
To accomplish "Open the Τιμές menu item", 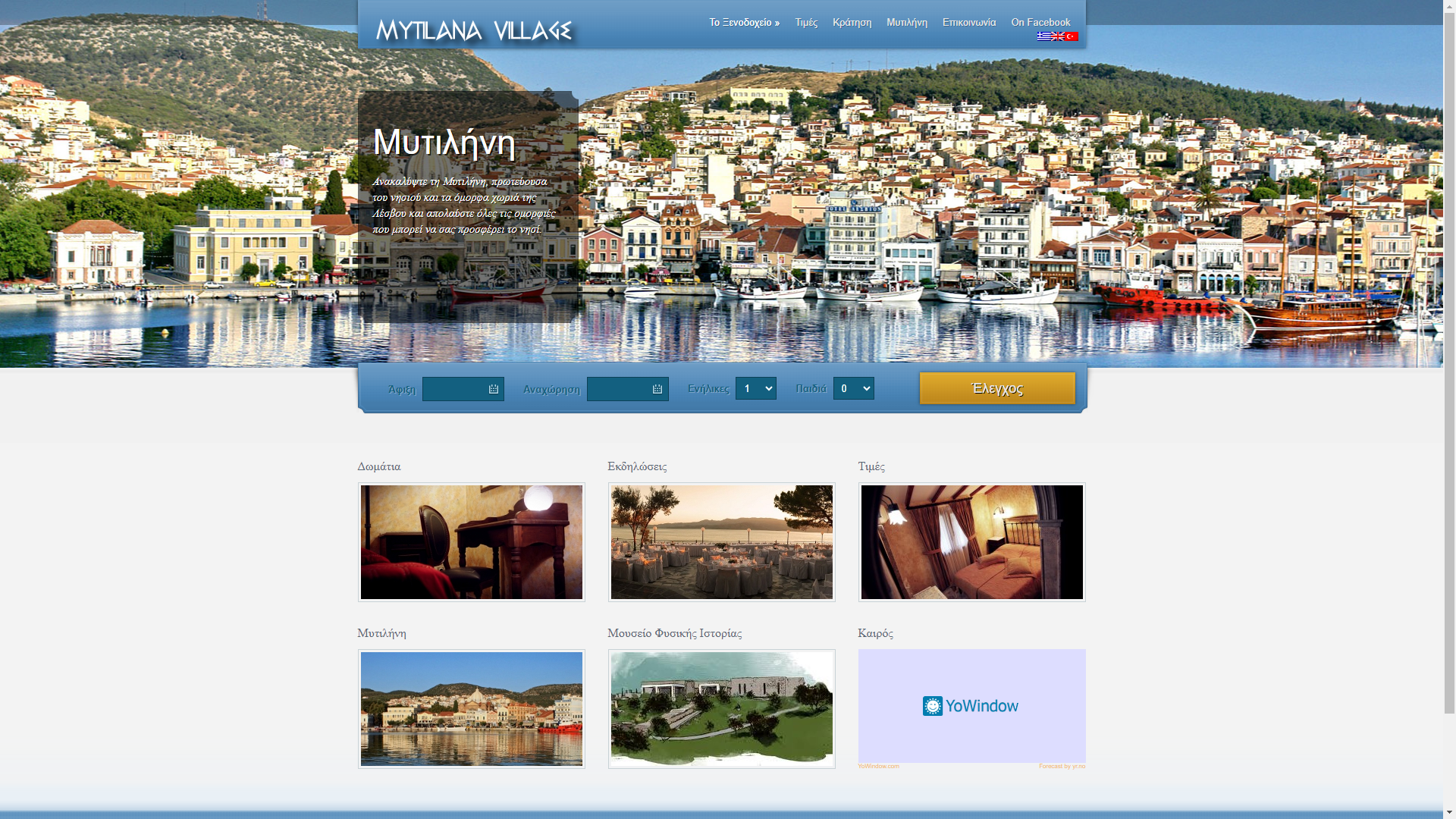I will 806,23.
